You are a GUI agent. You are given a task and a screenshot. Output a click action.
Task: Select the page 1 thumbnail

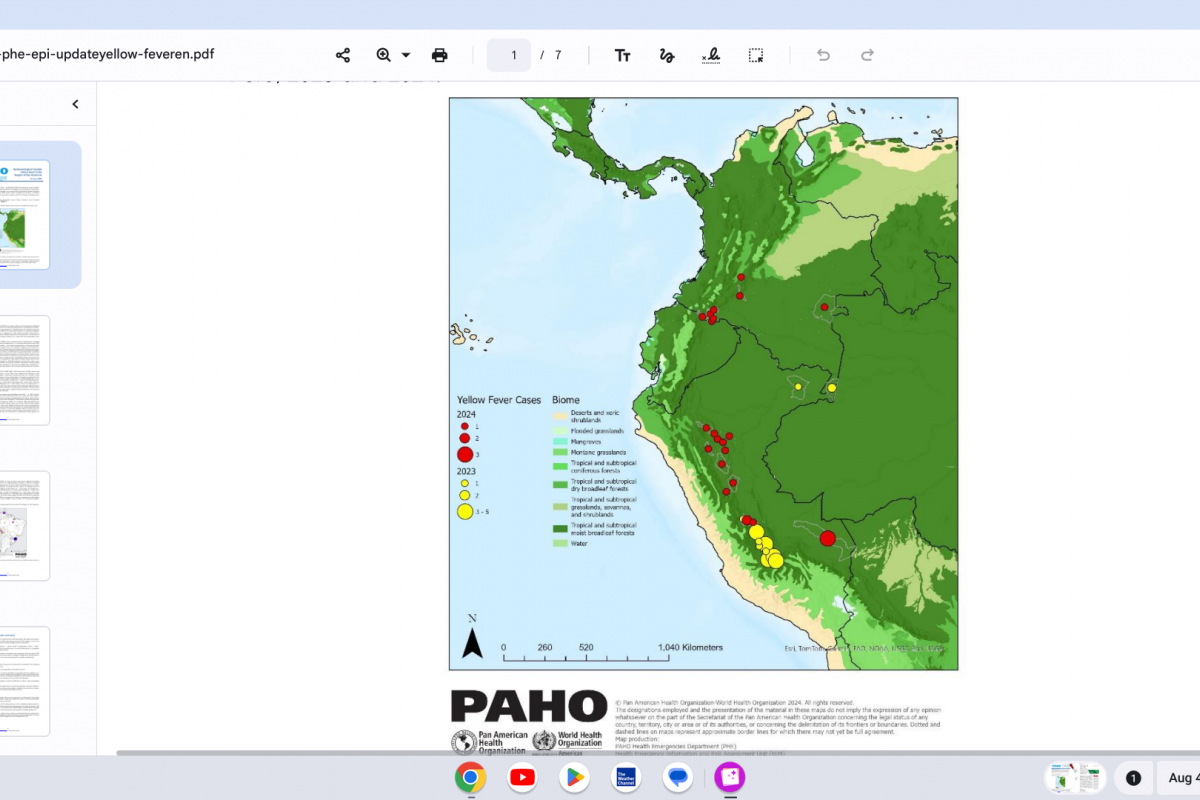(x=25, y=214)
